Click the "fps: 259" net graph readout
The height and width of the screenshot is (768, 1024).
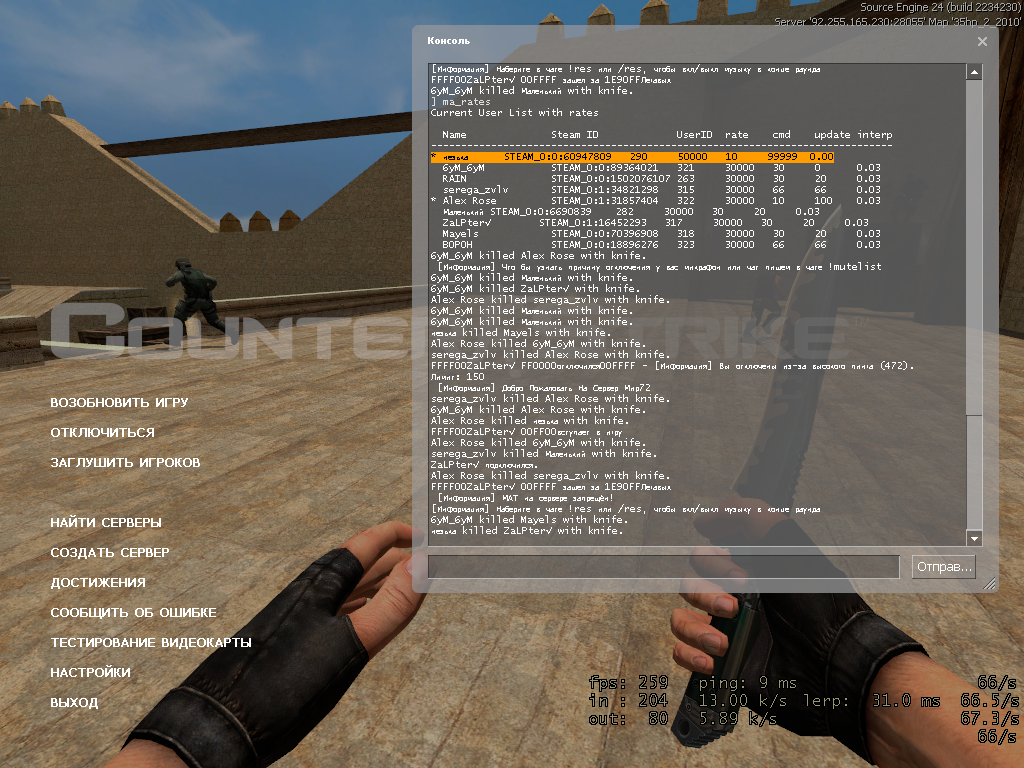click(628, 682)
